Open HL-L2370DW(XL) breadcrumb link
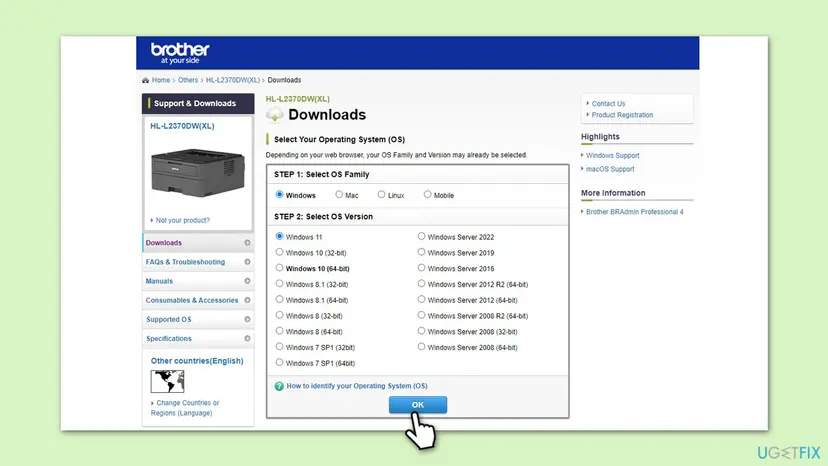The height and width of the screenshot is (466, 828). pos(233,80)
